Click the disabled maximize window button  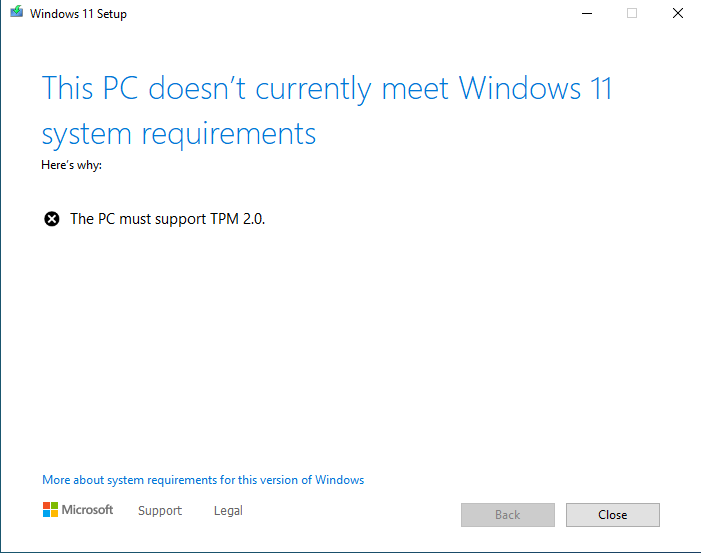632,13
